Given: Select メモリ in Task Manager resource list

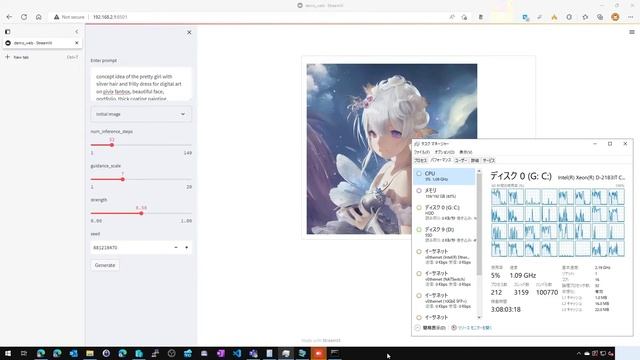Looking at the screenshot, I should click(x=444, y=193).
